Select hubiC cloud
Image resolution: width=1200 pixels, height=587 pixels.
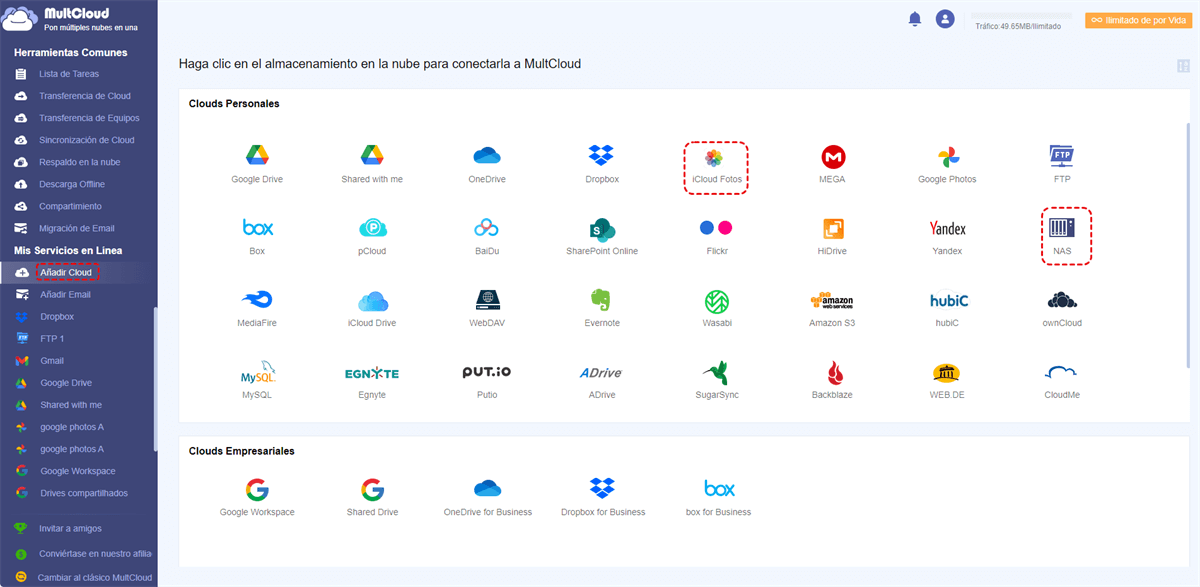click(x=949, y=309)
